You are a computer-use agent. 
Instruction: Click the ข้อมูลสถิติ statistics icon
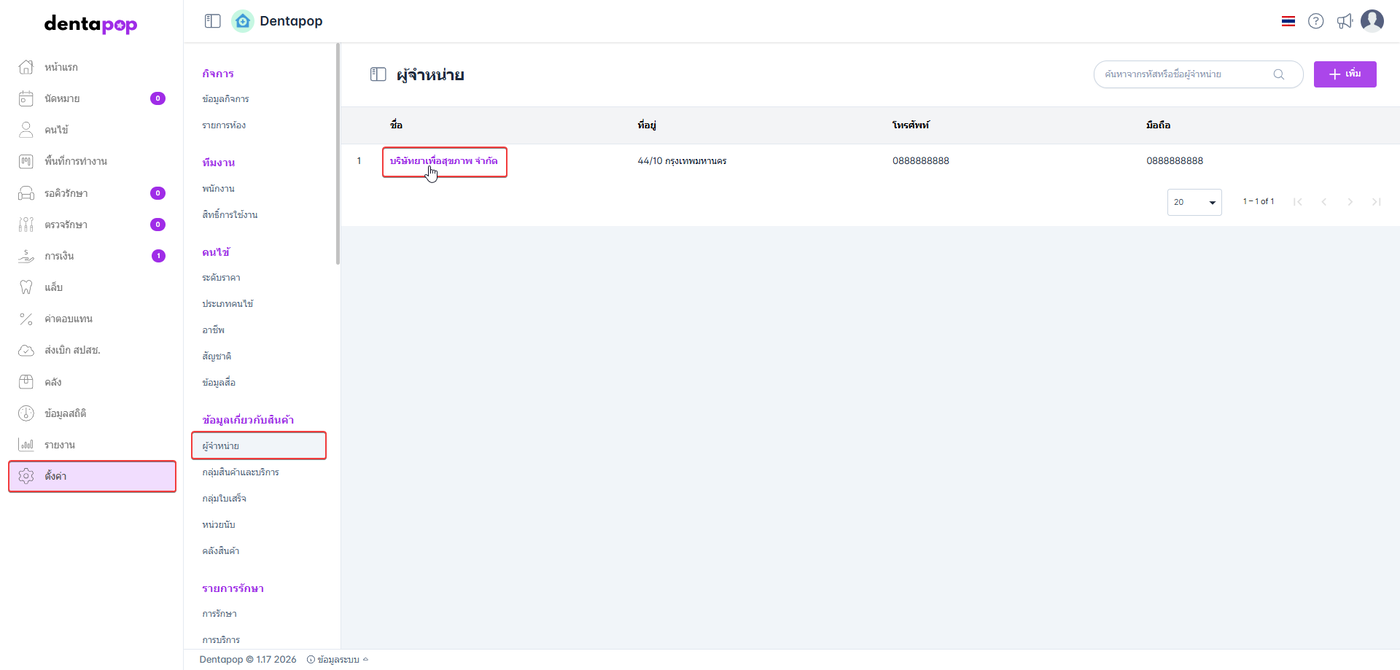(x=27, y=413)
